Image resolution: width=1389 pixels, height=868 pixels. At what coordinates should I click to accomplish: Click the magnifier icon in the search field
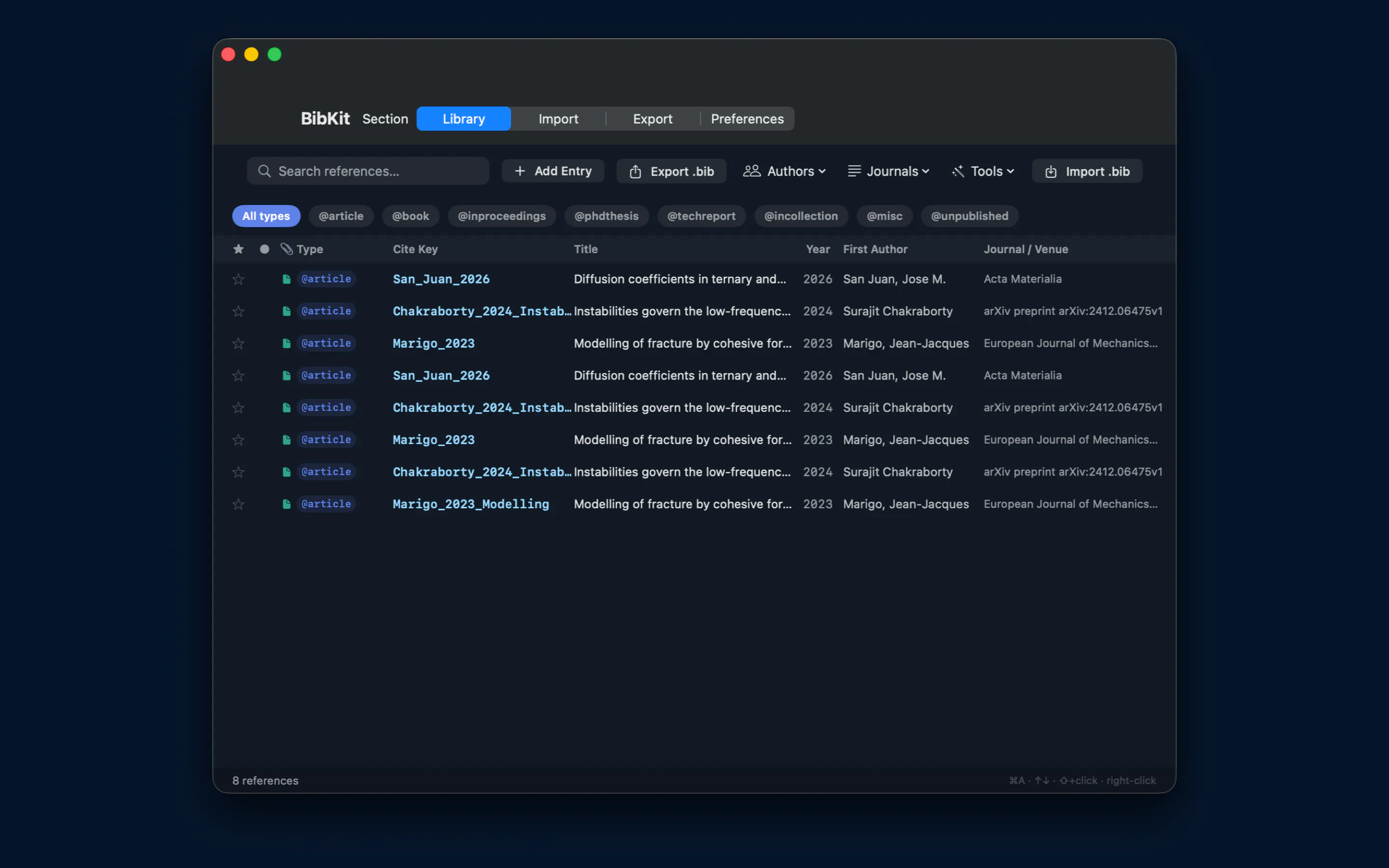tap(264, 171)
